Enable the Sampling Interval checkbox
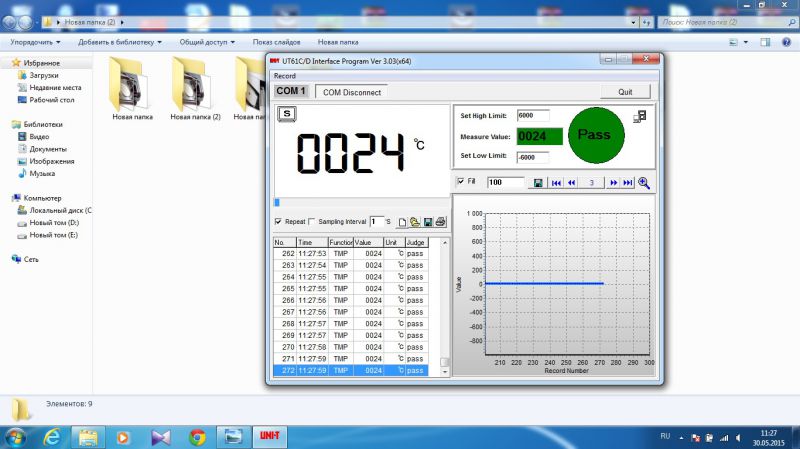The height and width of the screenshot is (449, 800). tap(312, 221)
